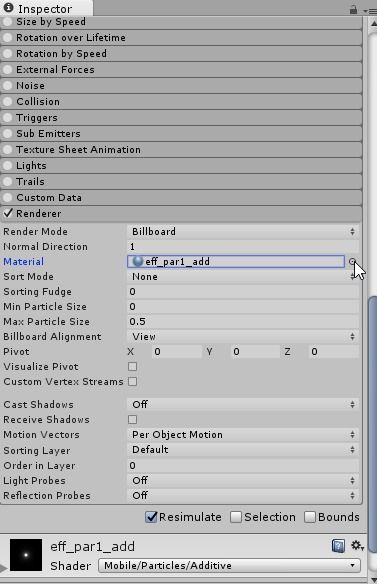Screen dimensions: 377x584
Task: Click the eff_par1_add Material field
Action: [x=236, y=261]
